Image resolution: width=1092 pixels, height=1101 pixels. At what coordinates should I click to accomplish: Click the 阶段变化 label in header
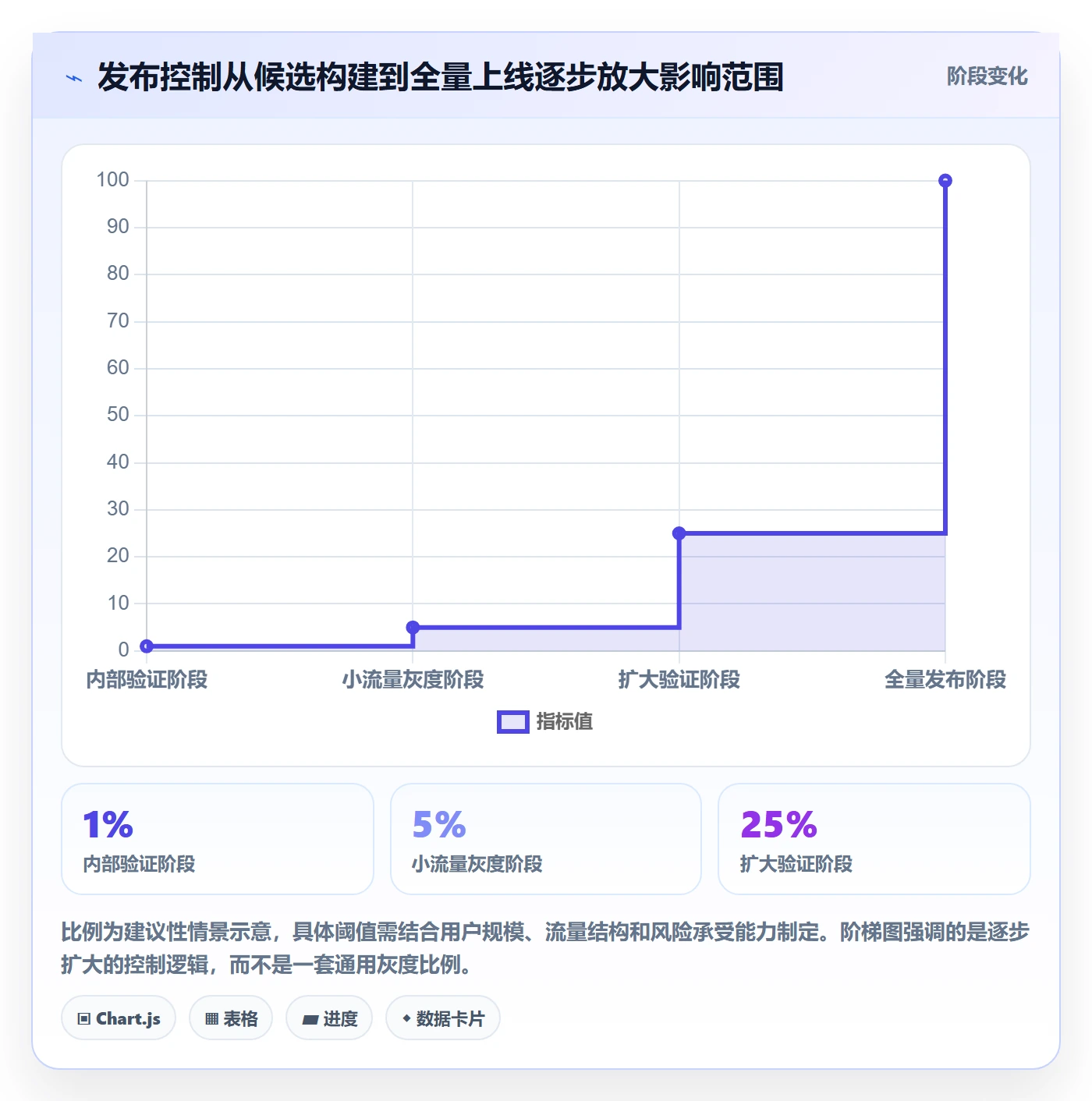click(987, 76)
